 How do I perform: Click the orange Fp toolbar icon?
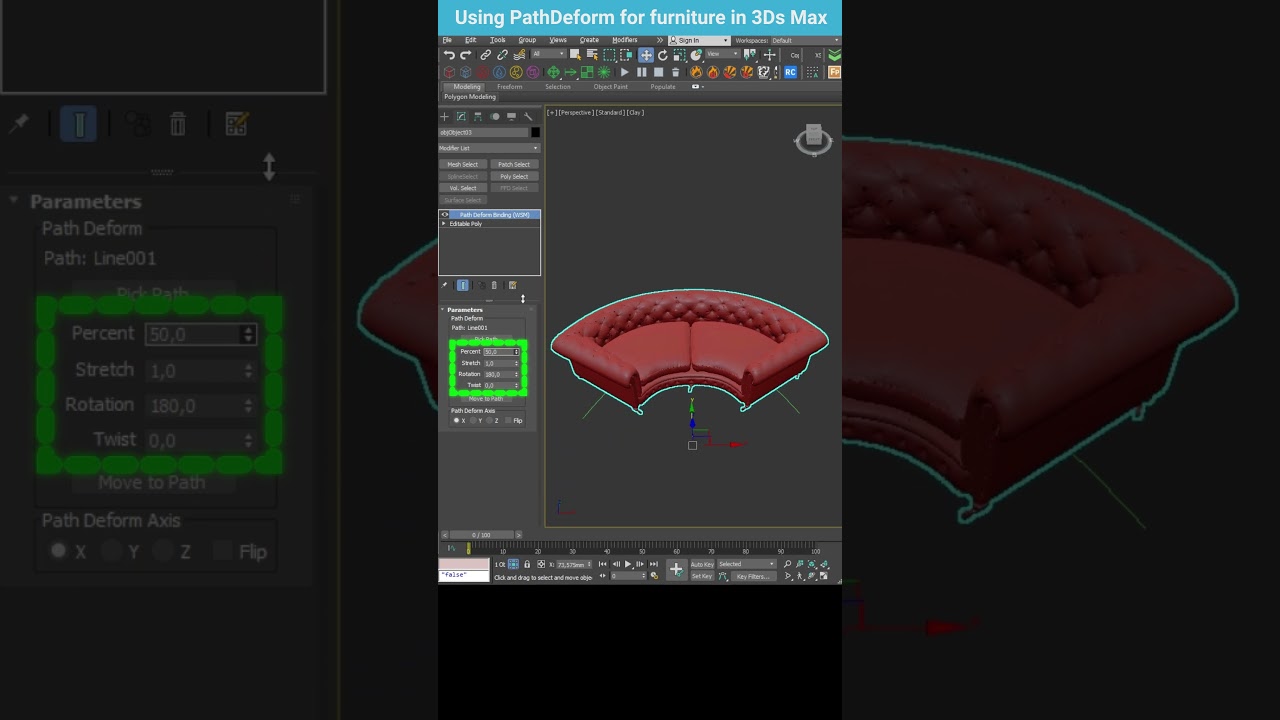click(x=835, y=72)
